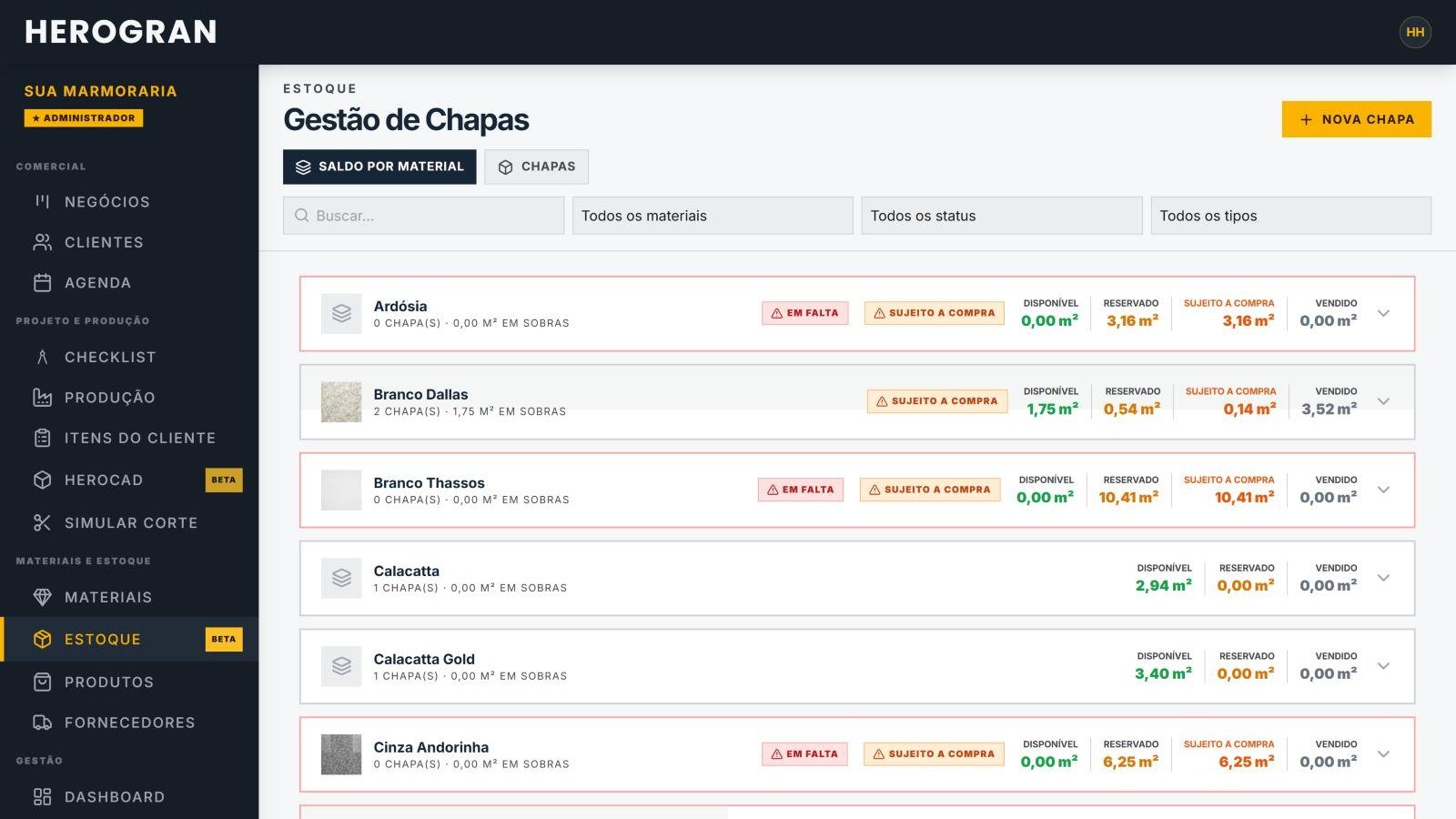Expand the Ardósia row chevron
Image resolution: width=1456 pixels, height=819 pixels.
1383,313
